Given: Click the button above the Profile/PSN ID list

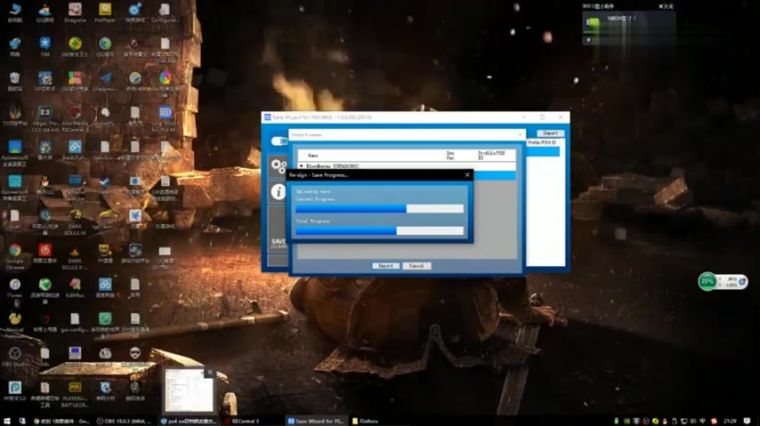Looking at the screenshot, I should [x=550, y=133].
